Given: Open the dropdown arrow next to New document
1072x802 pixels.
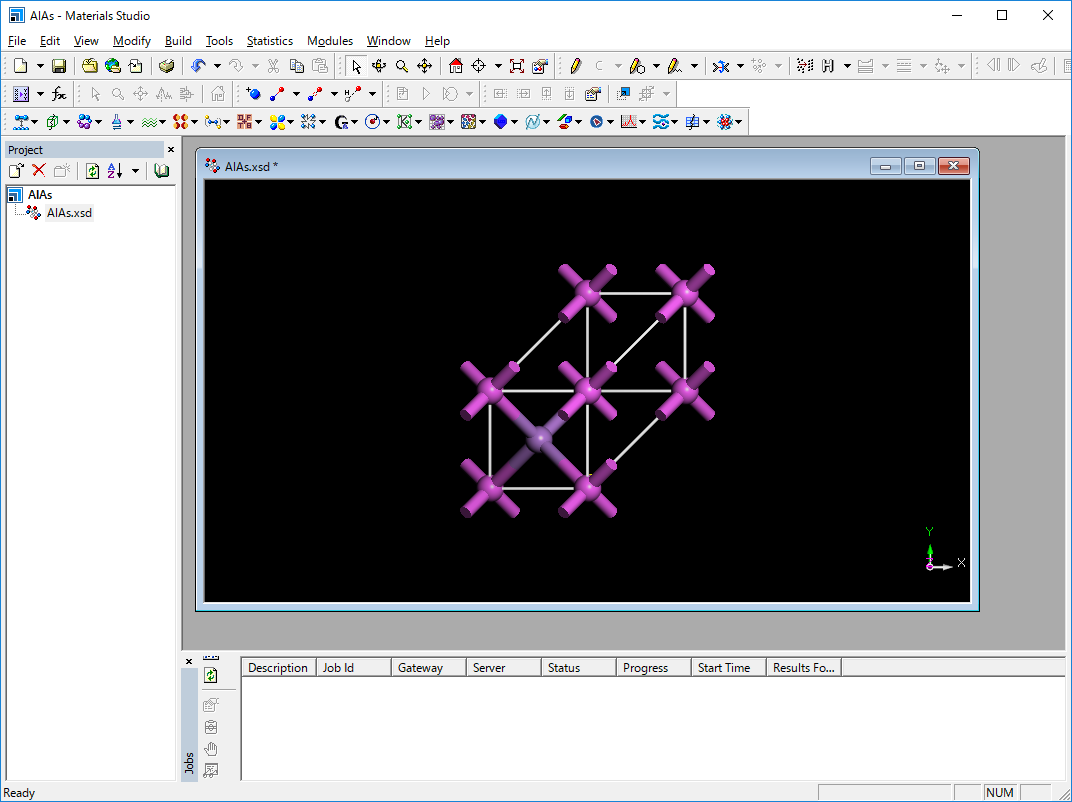Looking at the screenshot, I should pos(40,66).
